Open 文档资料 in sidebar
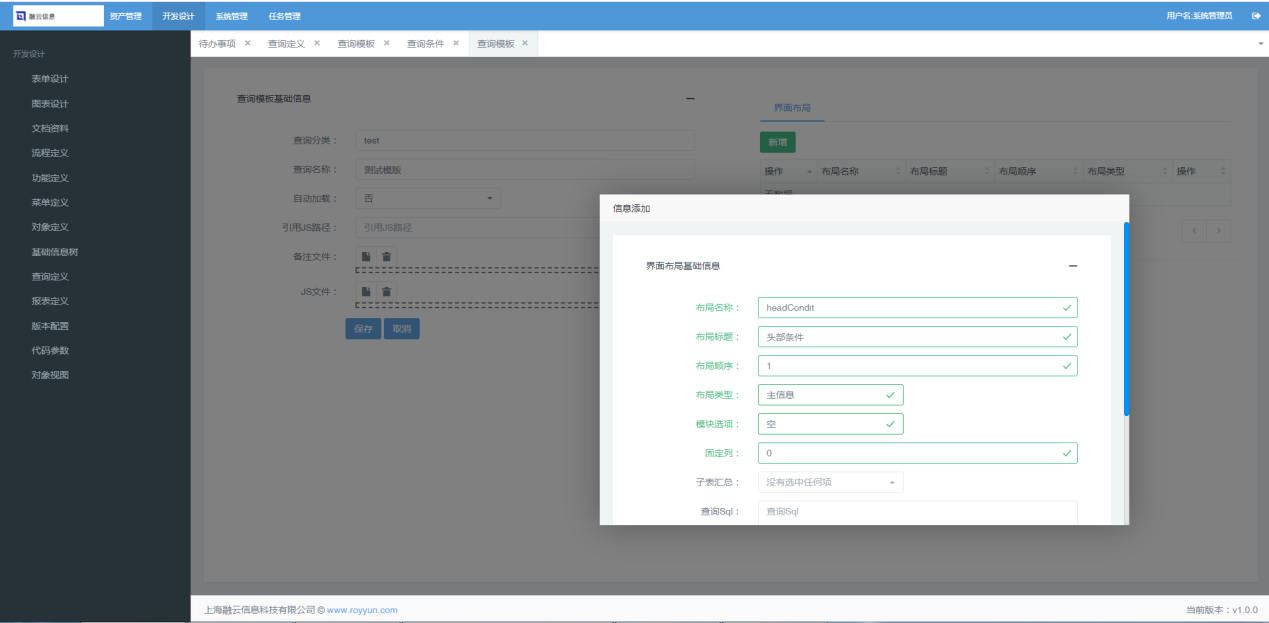This screenshot has height=623, width=1269. 50,128
